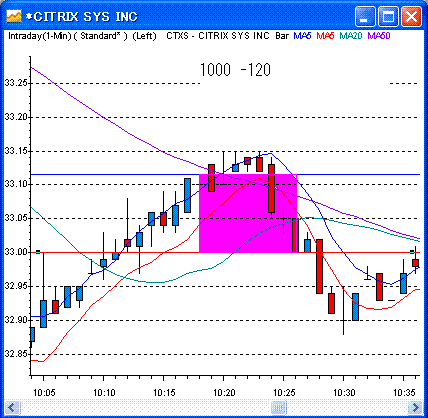The height and width of the screenshot is (418, 428).
Task: Click the 10:15 time axis label
Action: (x=164, y=393)
